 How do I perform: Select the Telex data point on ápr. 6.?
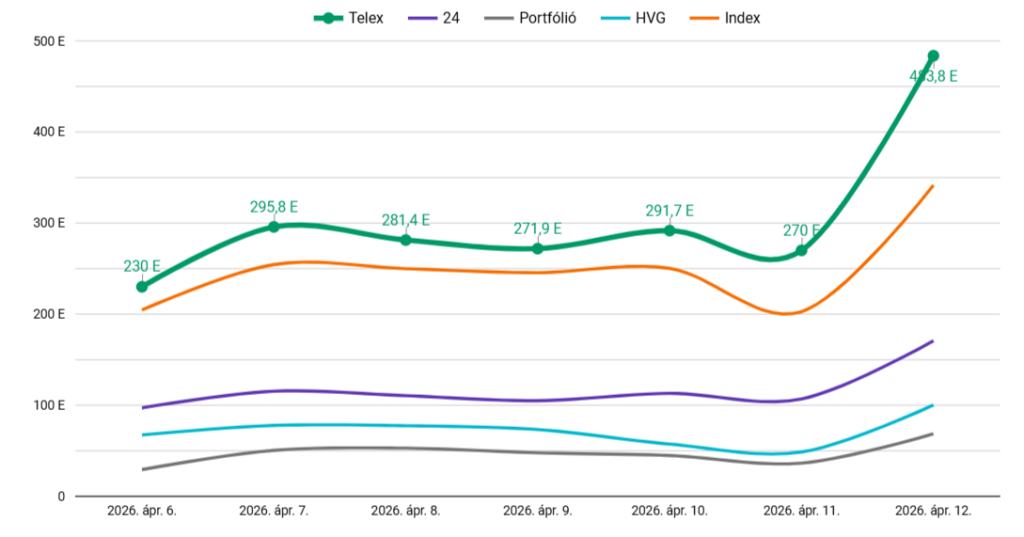pyautogui.click(x=142, y=287)
